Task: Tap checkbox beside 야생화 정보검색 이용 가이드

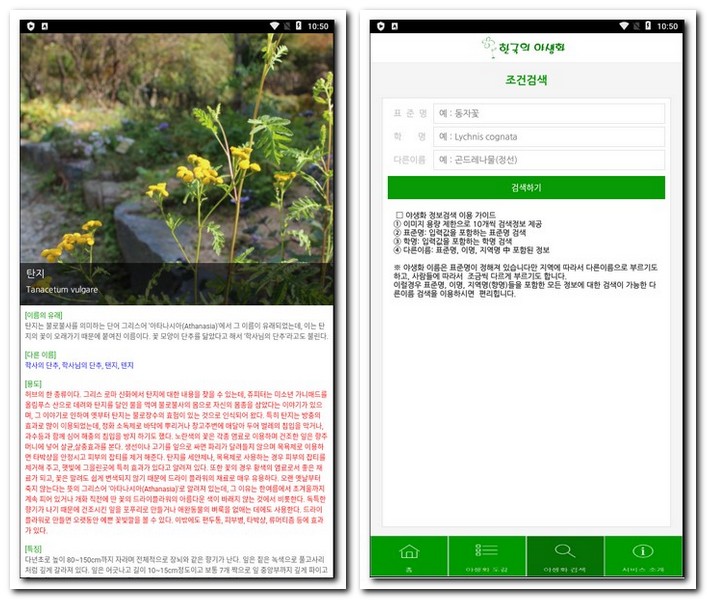Action: [399, 215]
